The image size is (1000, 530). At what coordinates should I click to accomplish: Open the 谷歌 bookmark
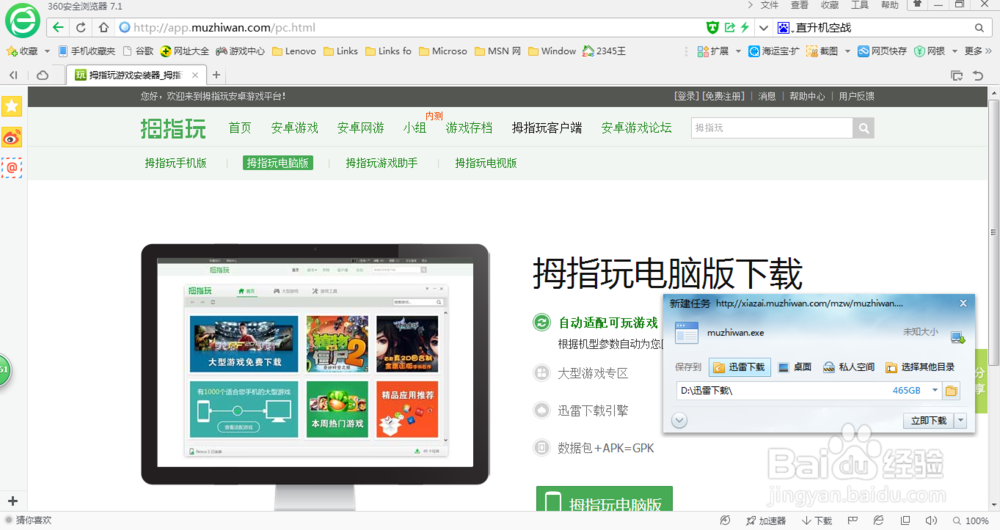[x=138, y=51]
